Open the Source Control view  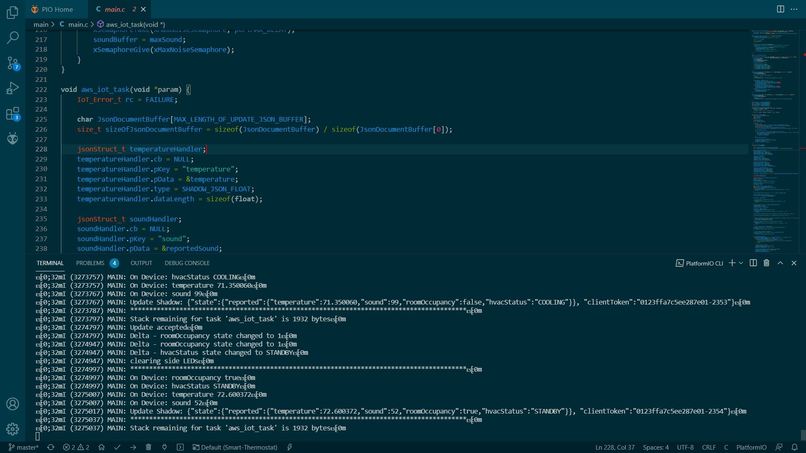[12, 63]
